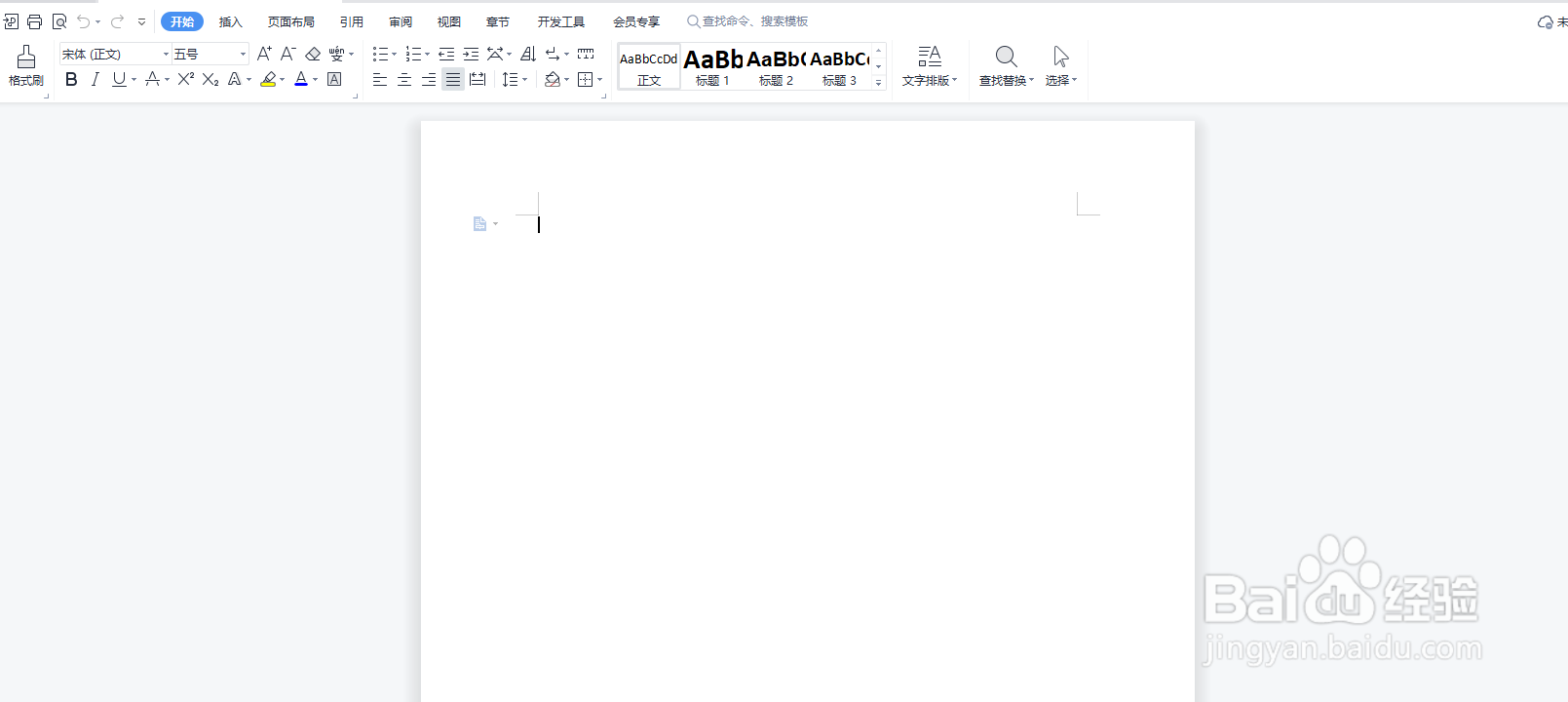This screenshot has height=702, width=1568.
Task: Click the undo arrow icon
Action: pyautogui.click(x=84, y=21)
